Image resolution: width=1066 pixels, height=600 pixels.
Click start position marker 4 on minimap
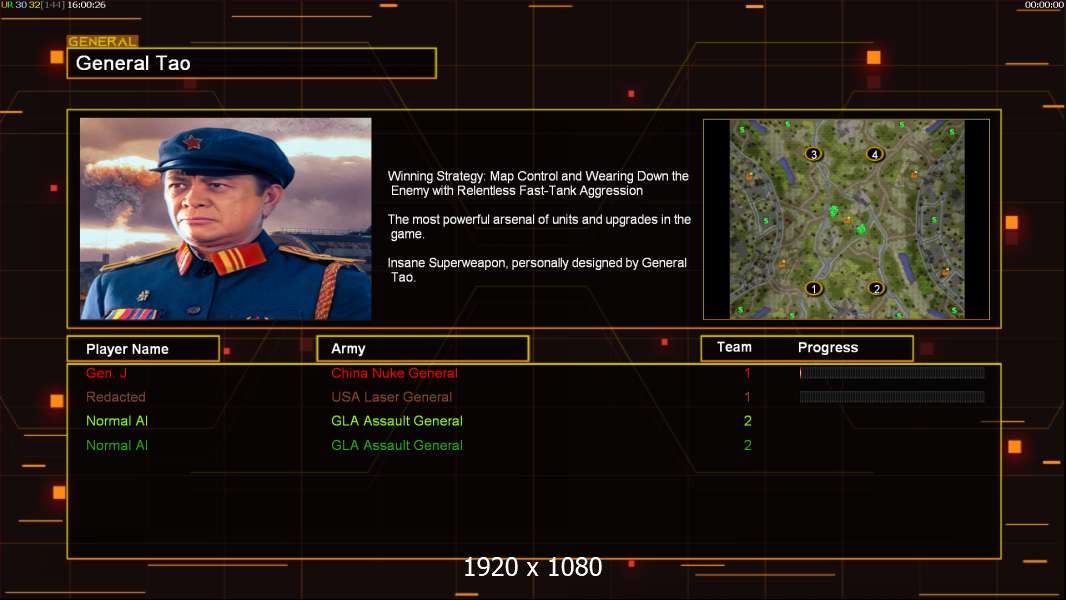(x=875, y=154)
